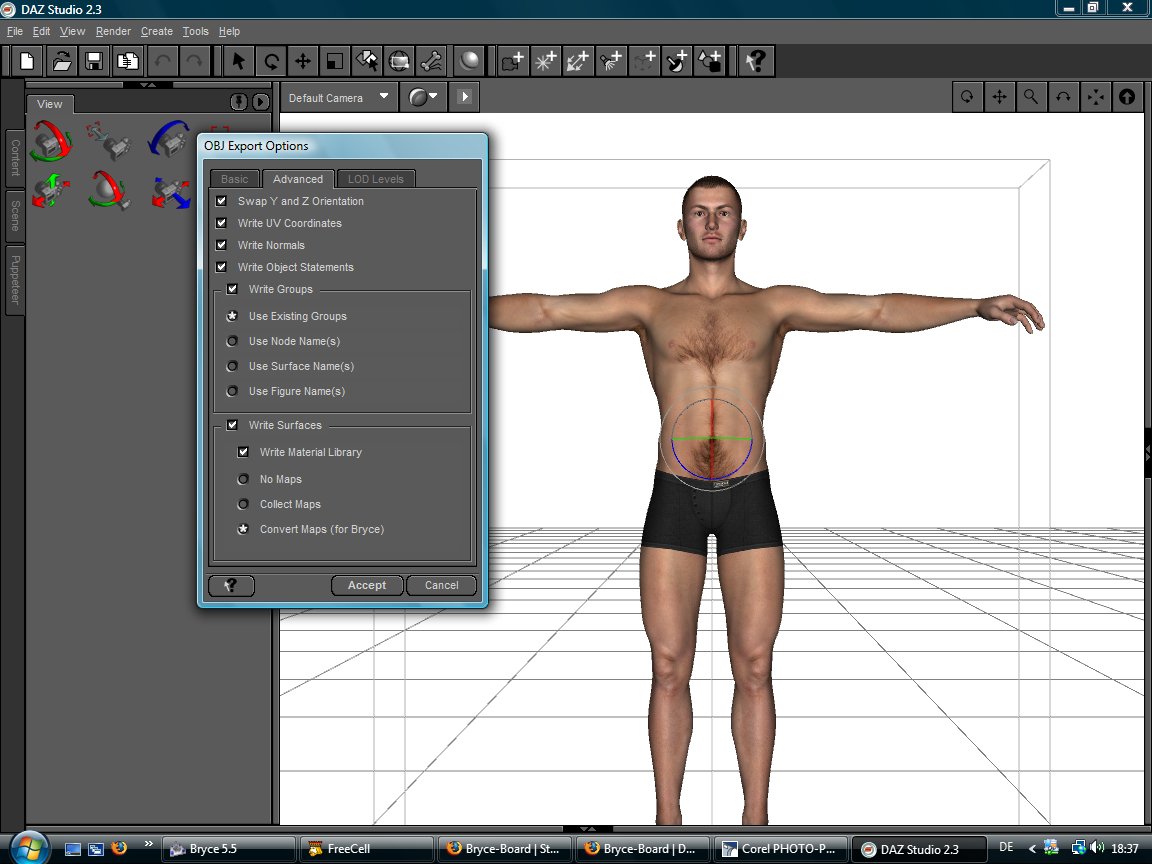Click the Save file toolbar icon
1152x864 pixels.
(x=94, y=61)
